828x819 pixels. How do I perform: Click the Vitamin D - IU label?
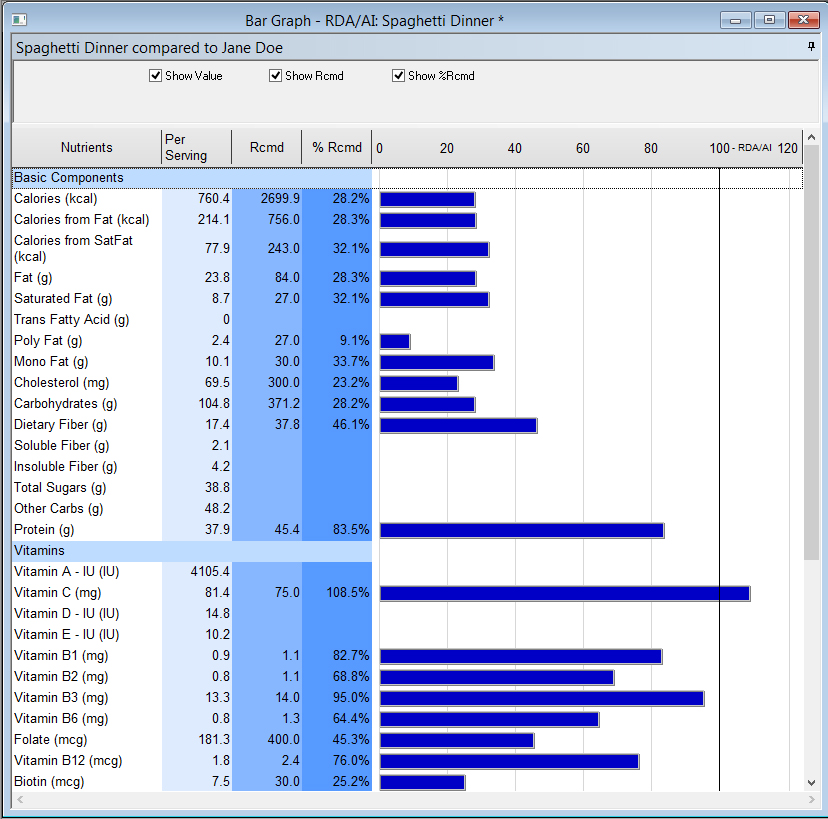pyautogui.click(x=67, y=614)
